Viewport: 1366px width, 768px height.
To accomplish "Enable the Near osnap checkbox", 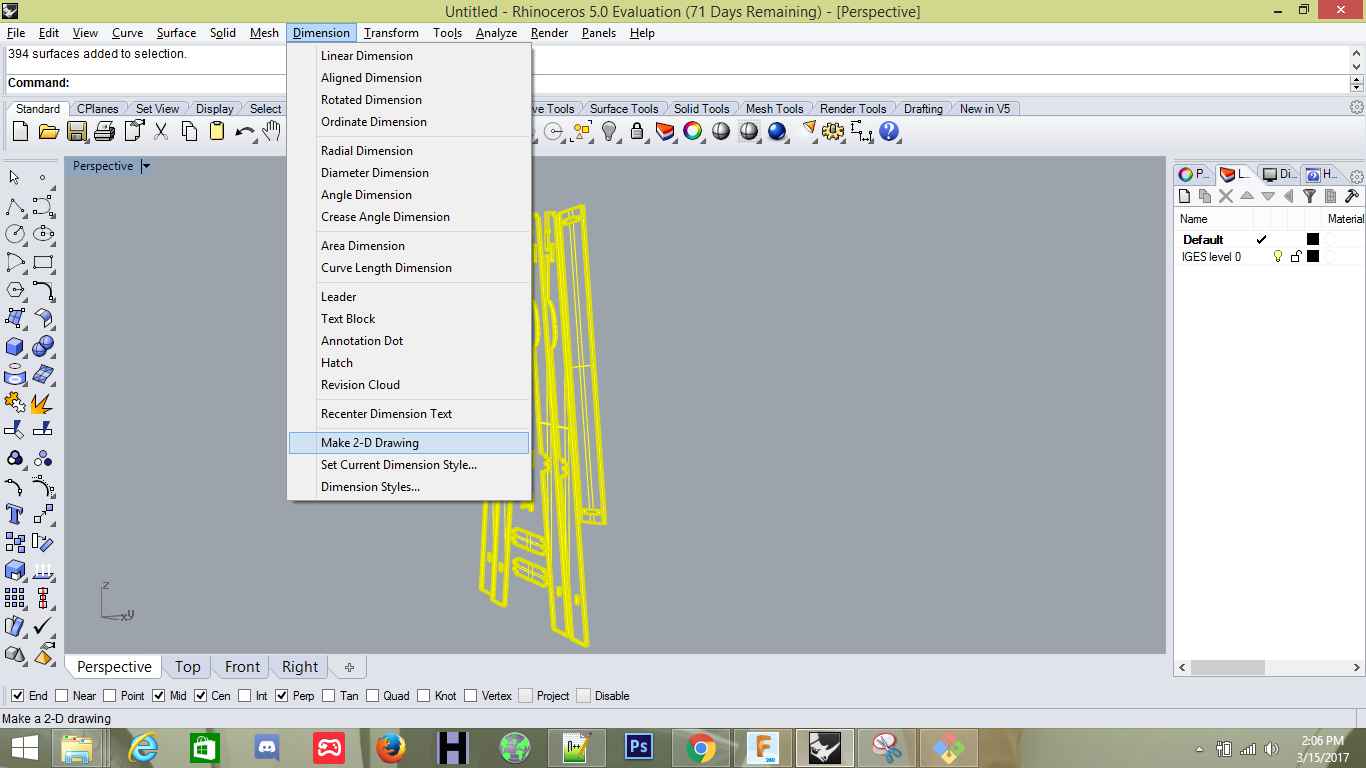I will [x=62, y=696].
